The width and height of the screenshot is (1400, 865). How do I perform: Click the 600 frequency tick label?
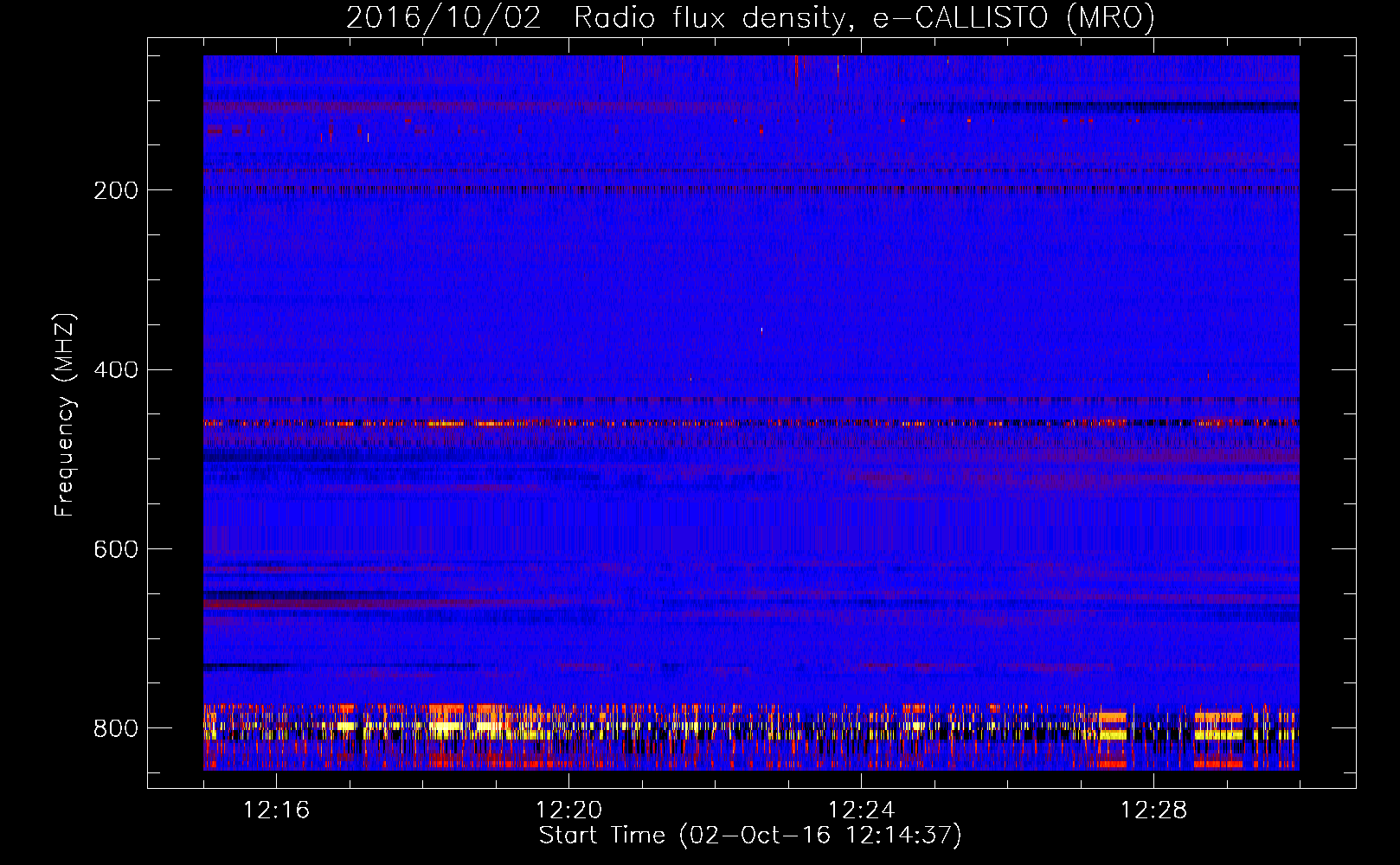[115, 550]
